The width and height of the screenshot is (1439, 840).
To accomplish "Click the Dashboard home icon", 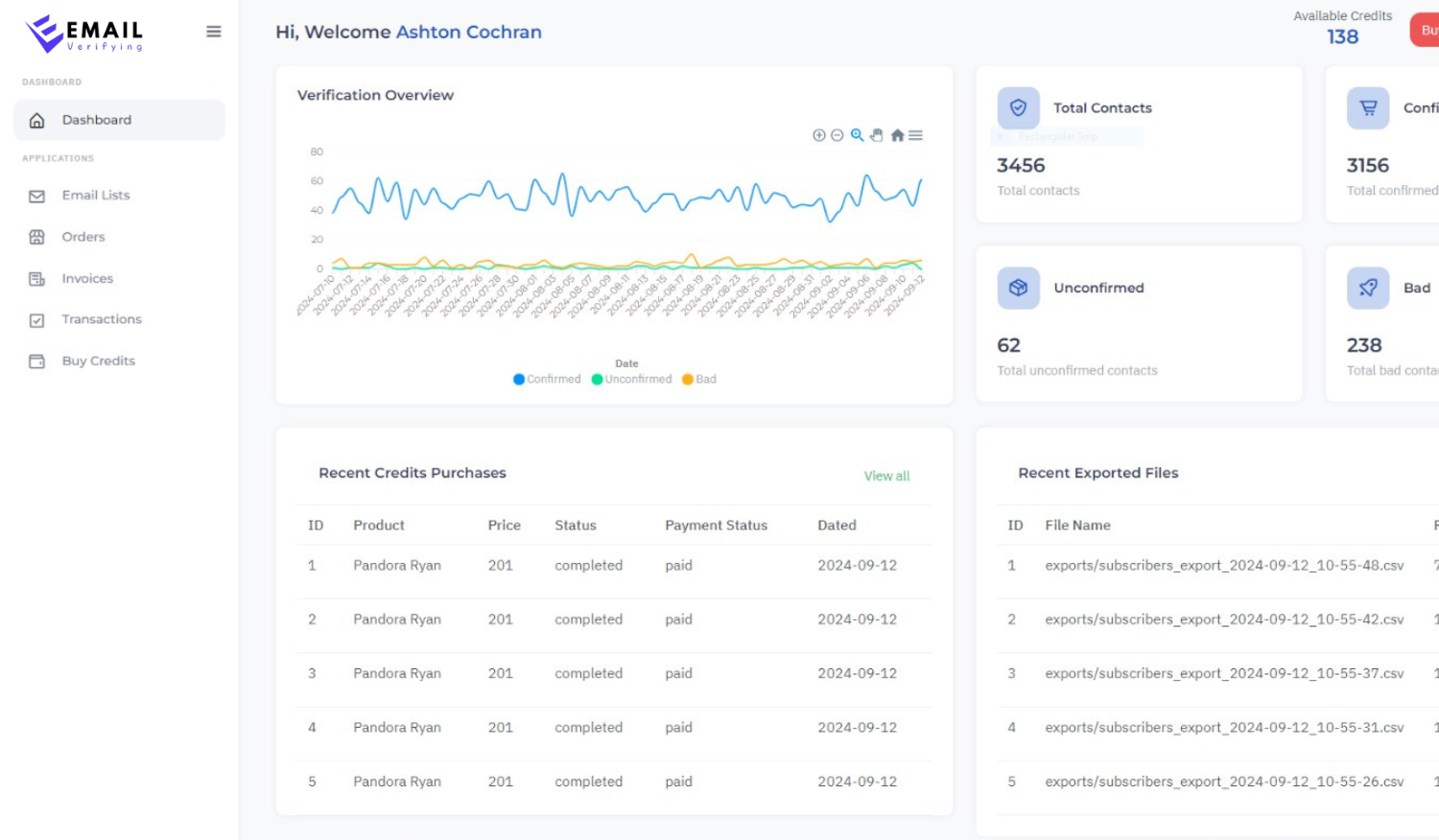I will pos(36,120).
